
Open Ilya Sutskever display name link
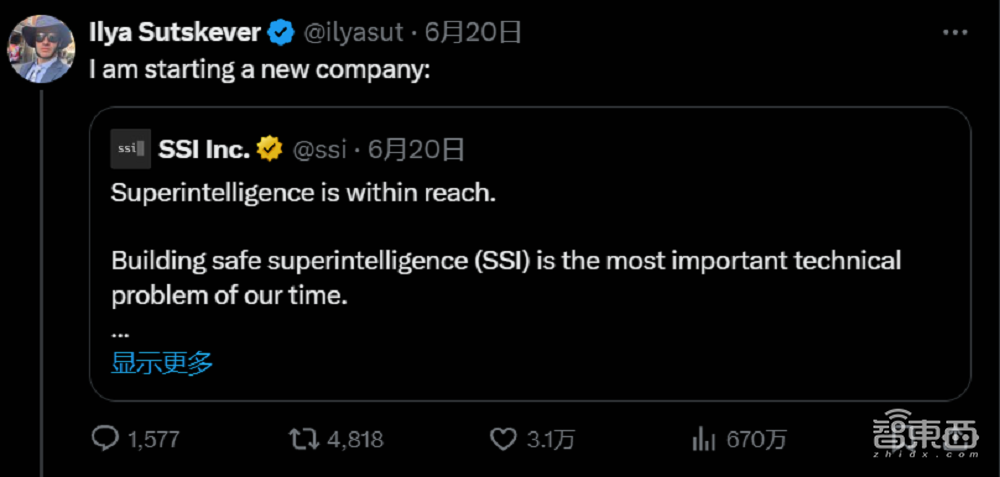click(174, 33)
